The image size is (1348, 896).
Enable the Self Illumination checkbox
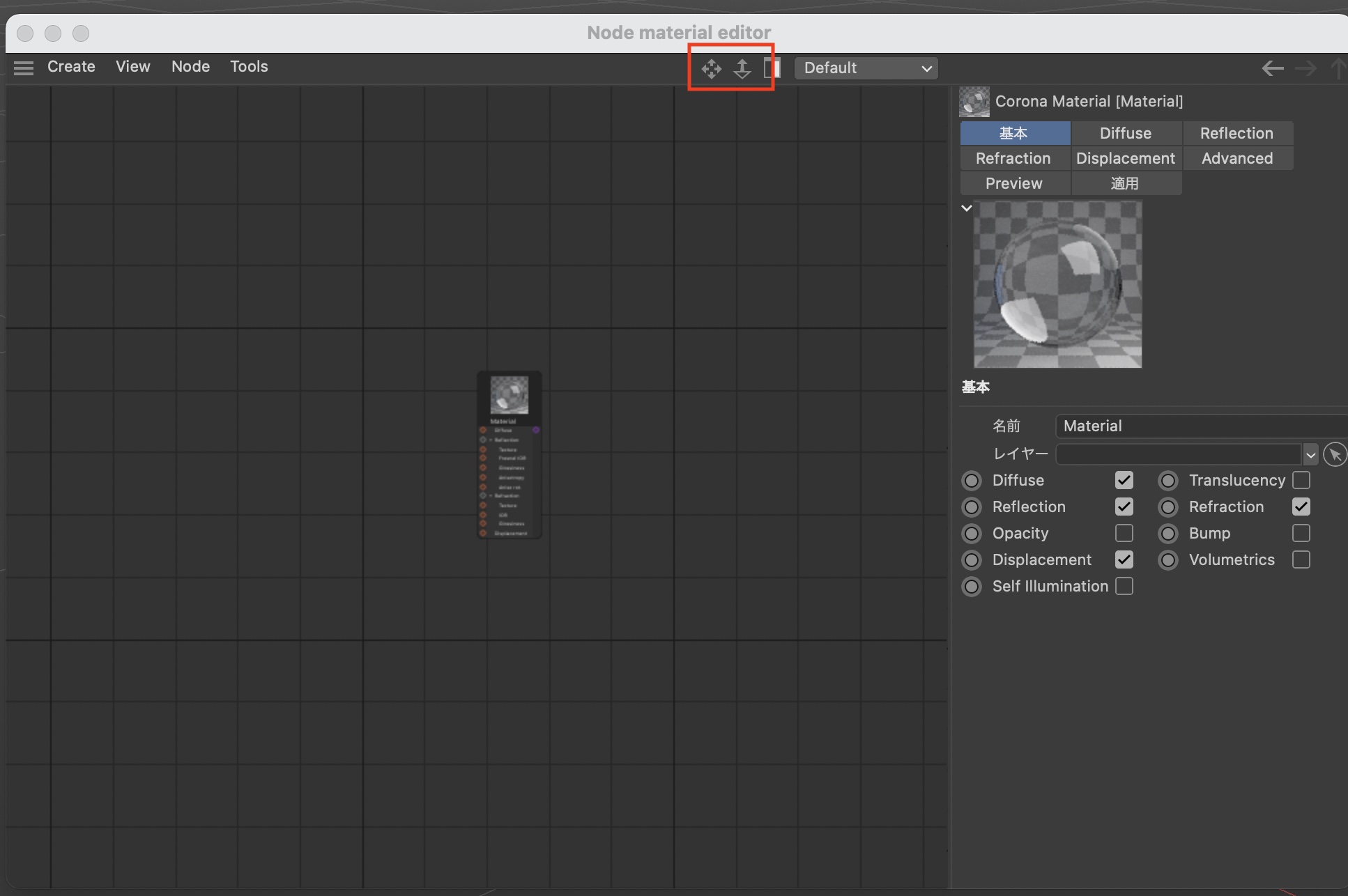tap(1124, 587)
